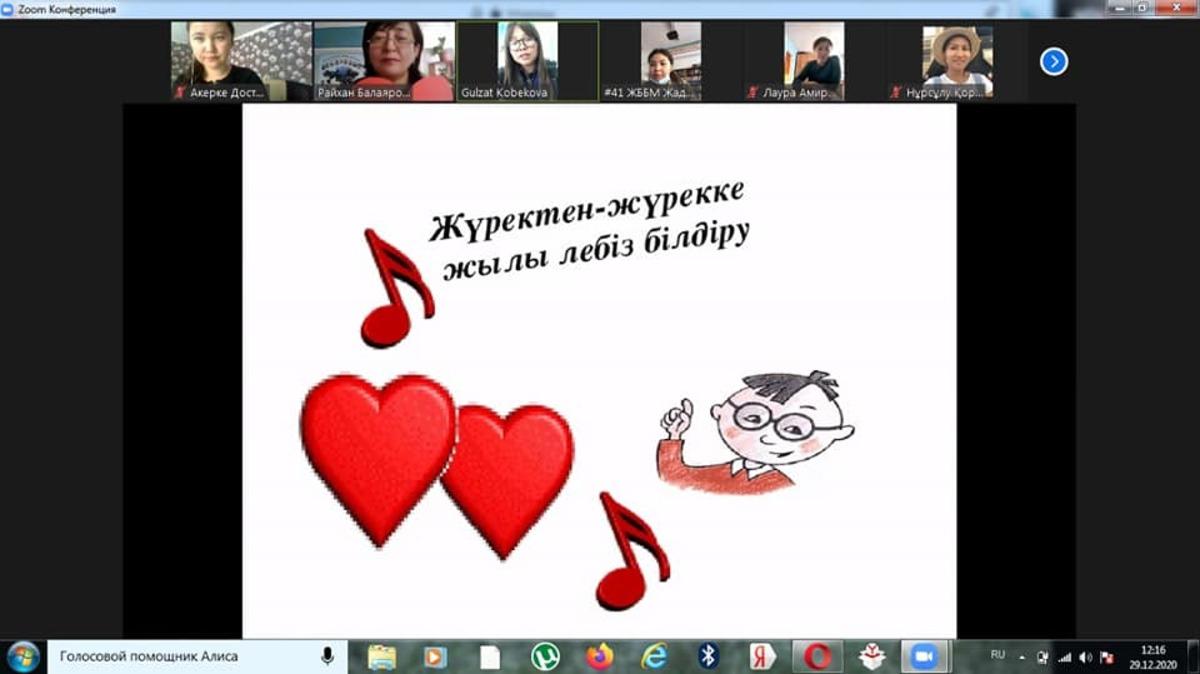1200x674 pixels.
Task: Click Райхан Балаяро... participant video tile
Action: point(384,60)
